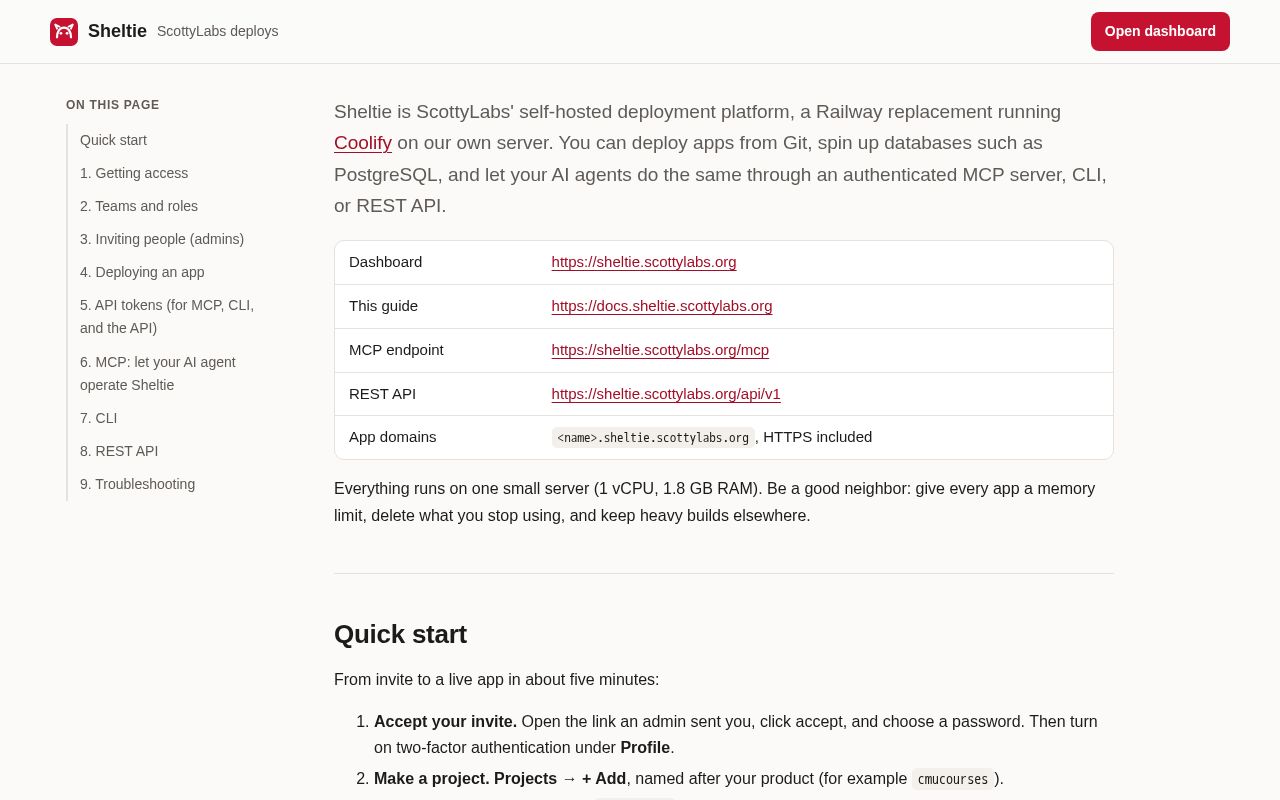1280x800 pixels.
Task: Go to 6. MCP AI agent section
Action: (x=158, y=373)
